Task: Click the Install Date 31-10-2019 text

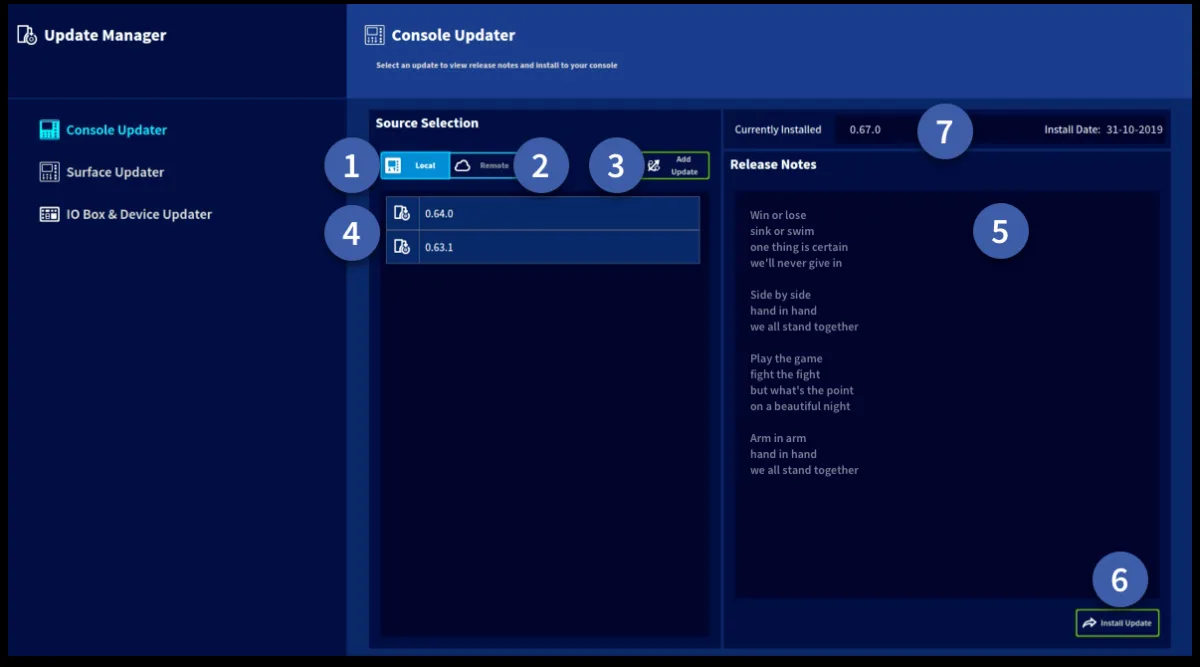Action: point(1104,130)
